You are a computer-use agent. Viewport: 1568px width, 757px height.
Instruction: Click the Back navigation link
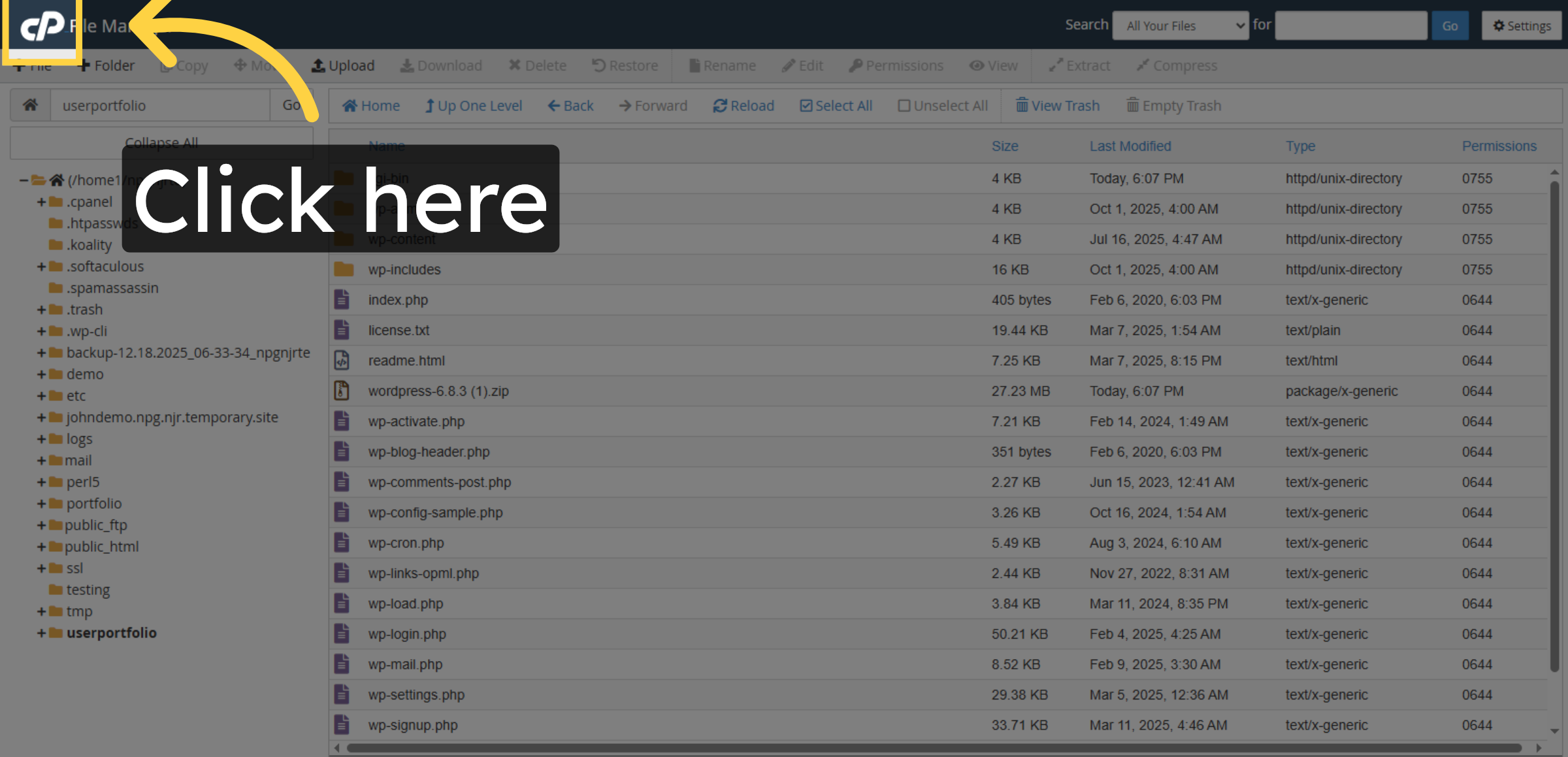click(570, 106)
